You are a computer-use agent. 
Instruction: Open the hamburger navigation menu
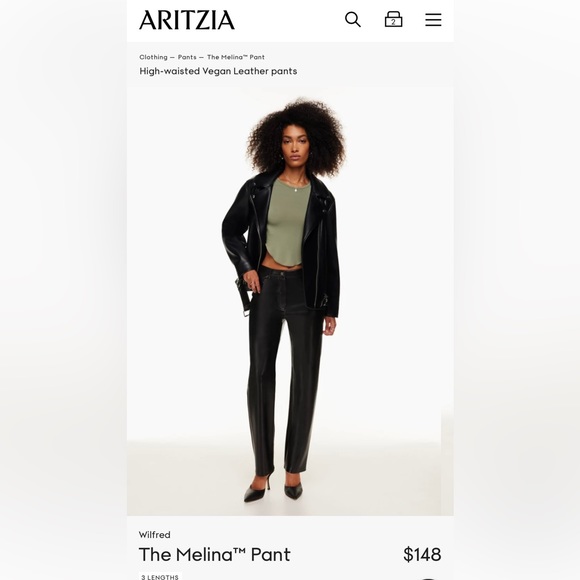point(433,20)
